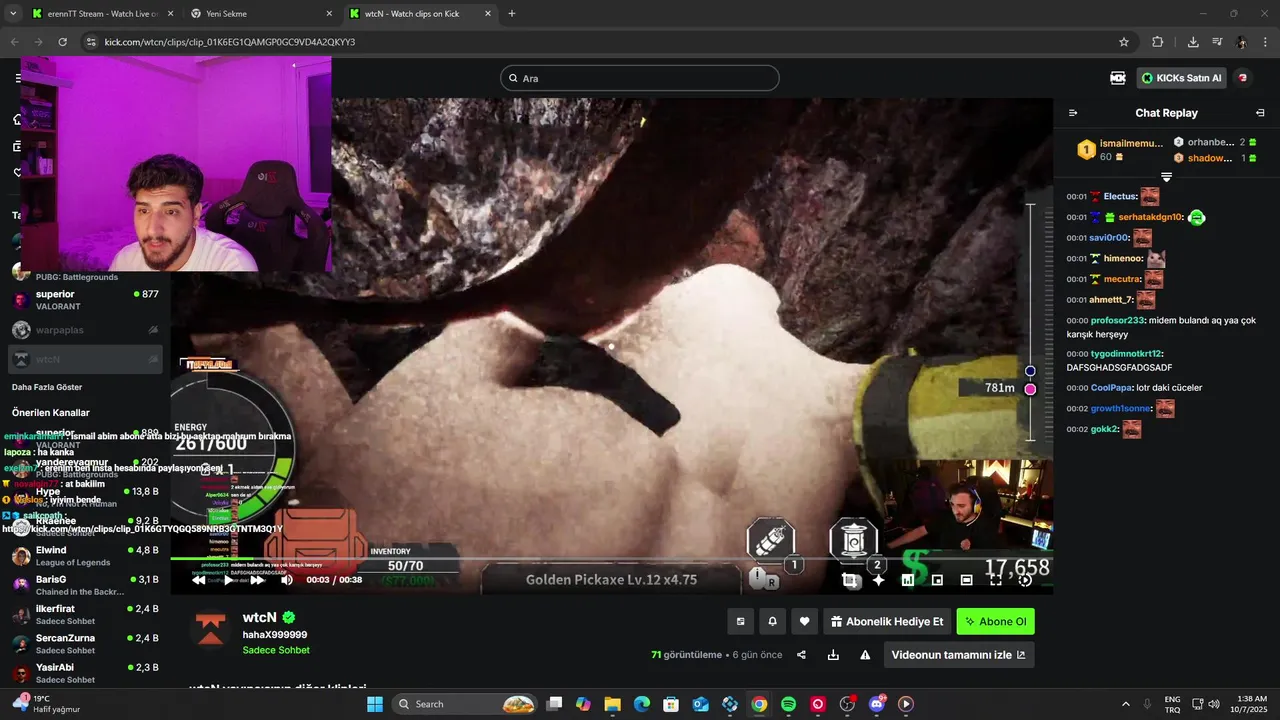Open Chrome extensions puzzle icon
Viewport: 1280px width, 720px height.
click(1158, 42)
